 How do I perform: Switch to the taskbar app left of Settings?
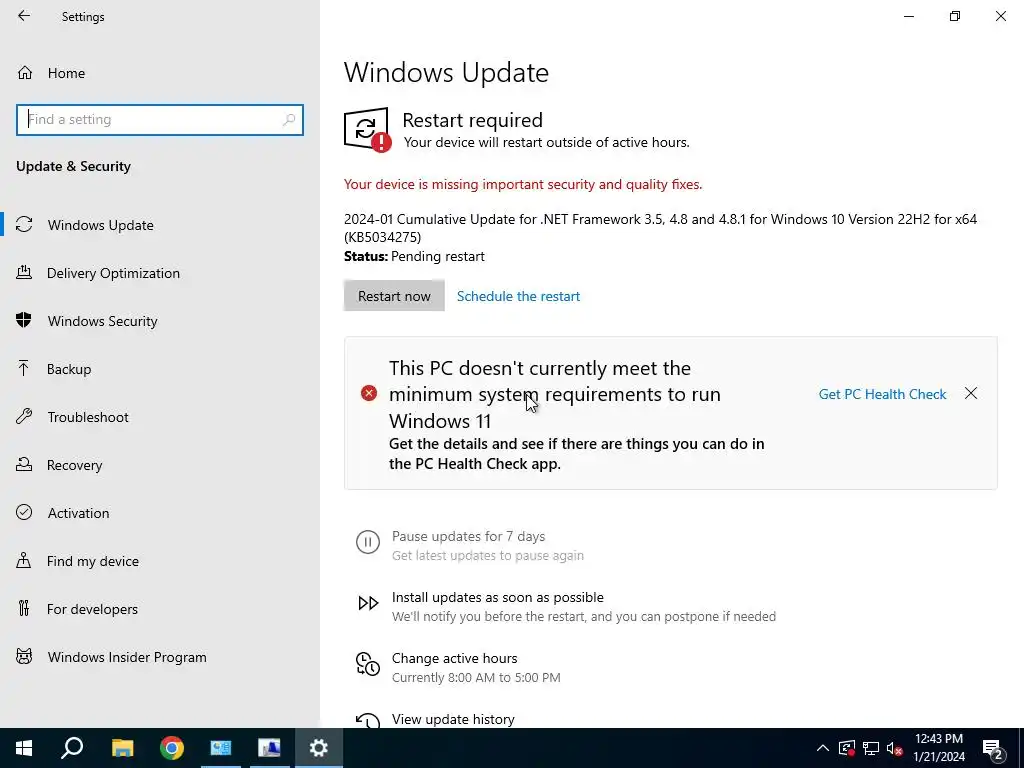click(269, 748)
